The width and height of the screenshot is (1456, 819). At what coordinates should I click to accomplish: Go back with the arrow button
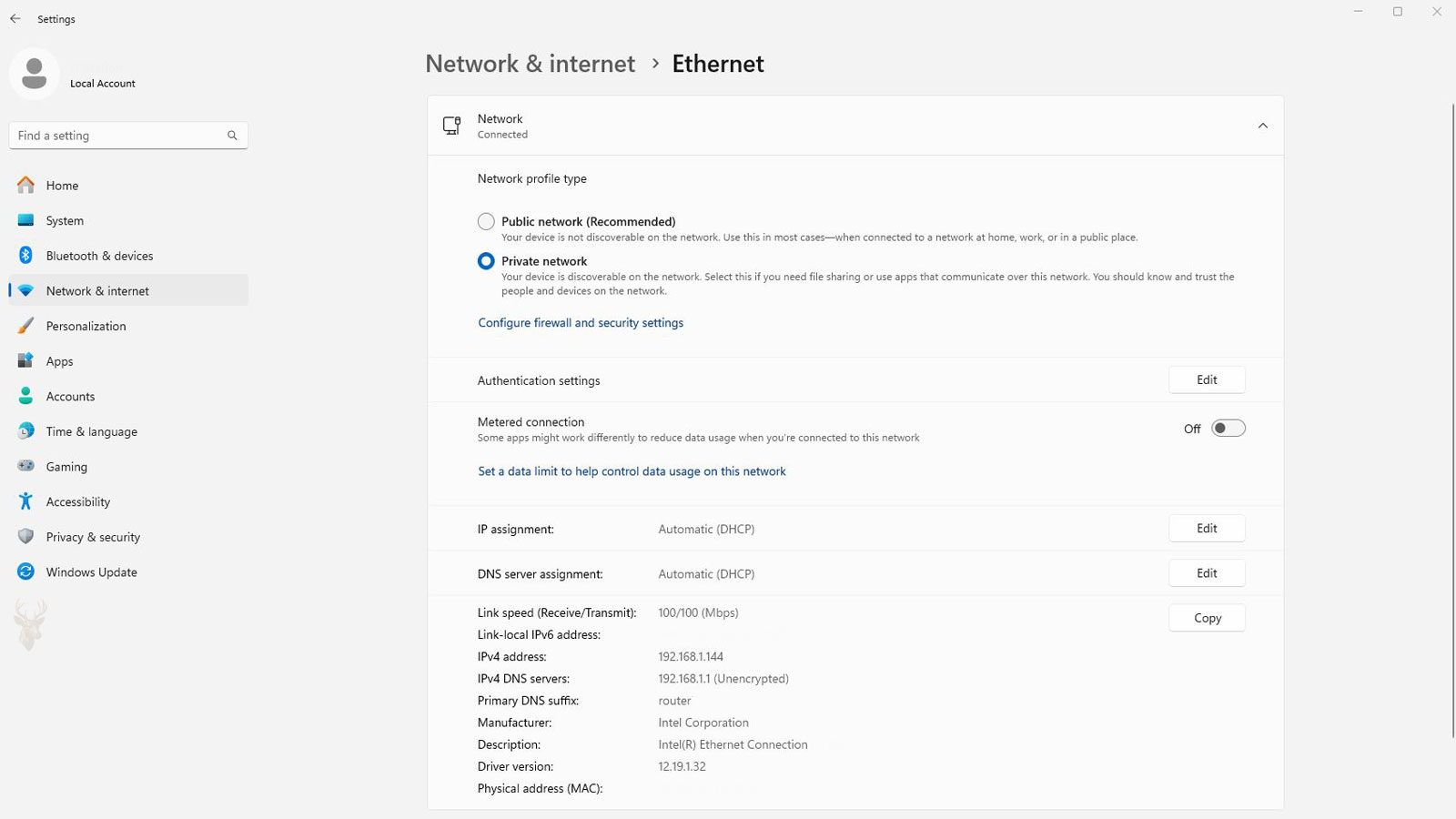pyautogui.click(x=15, y=19)
